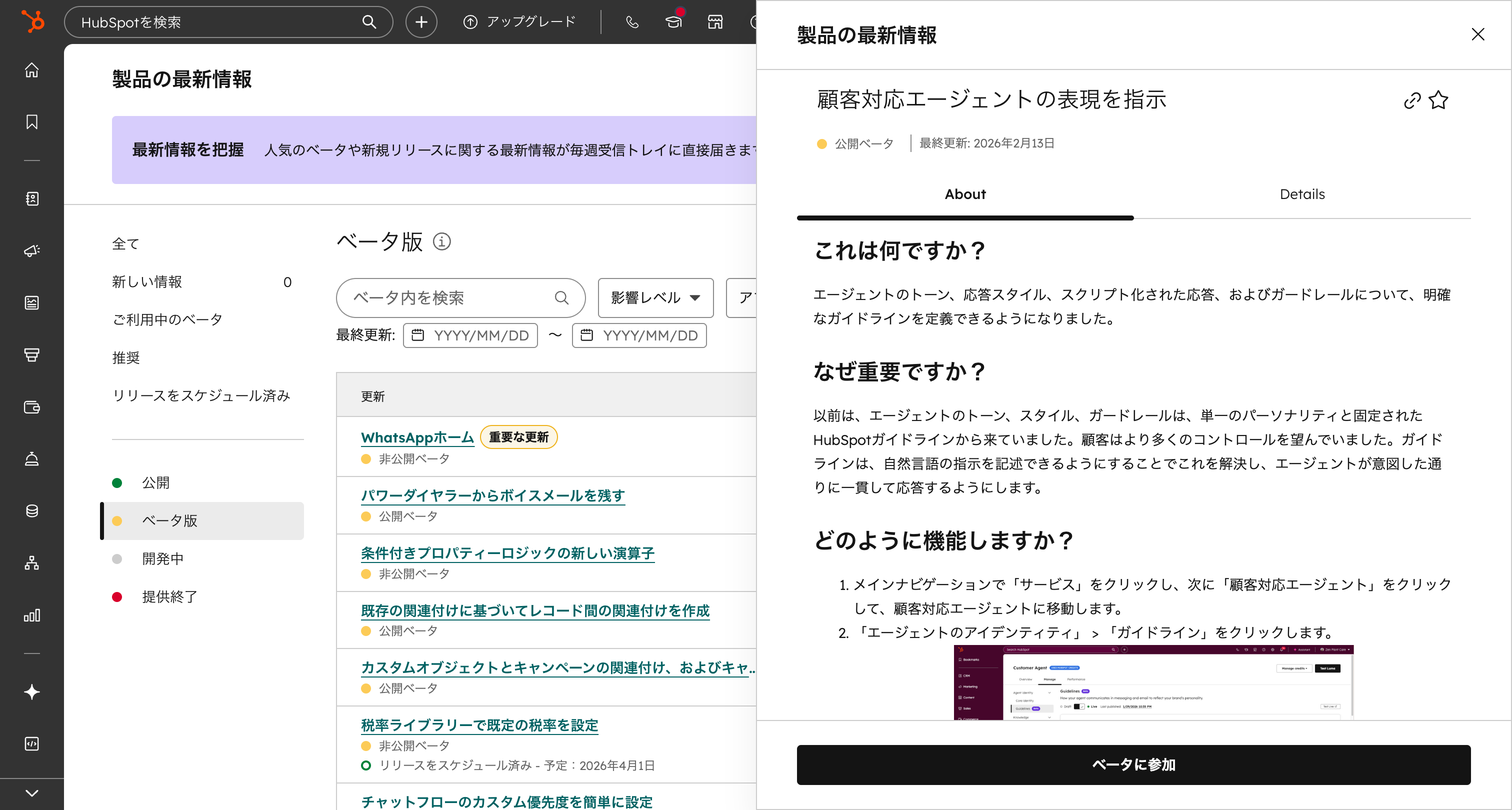Open the 影響レベル dropdown
1512x810 pixels.
coord(655,297)
